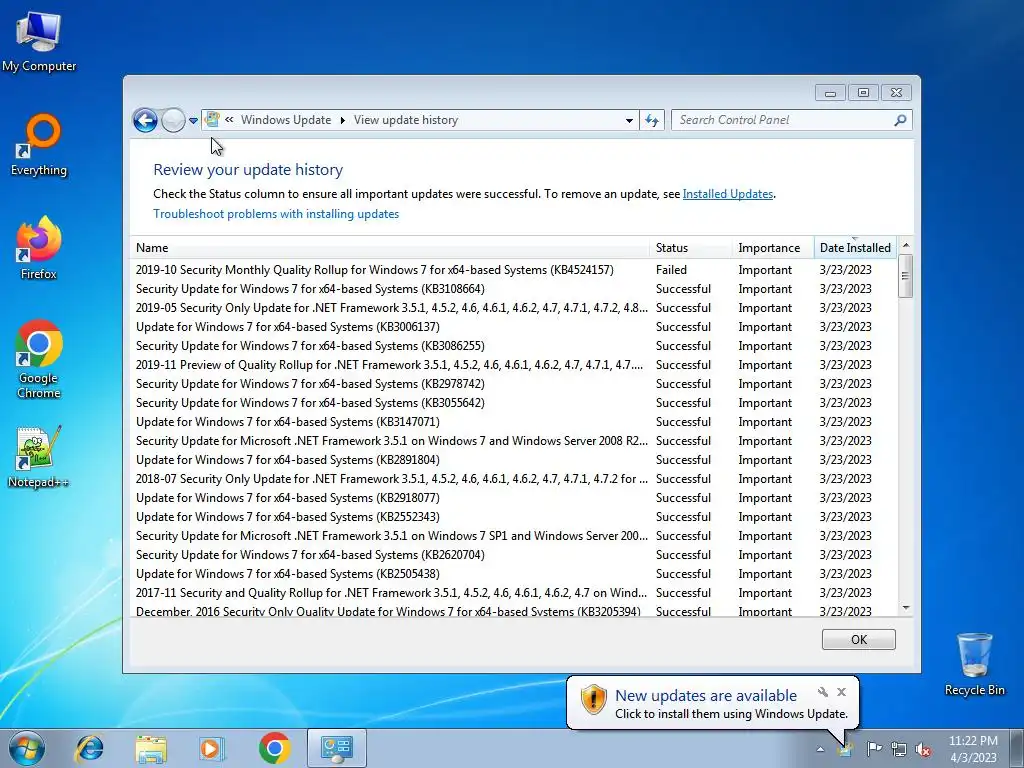Launch Chrome from the taskbar
Screen dimensions: 1024x768
tap(274, 748)
